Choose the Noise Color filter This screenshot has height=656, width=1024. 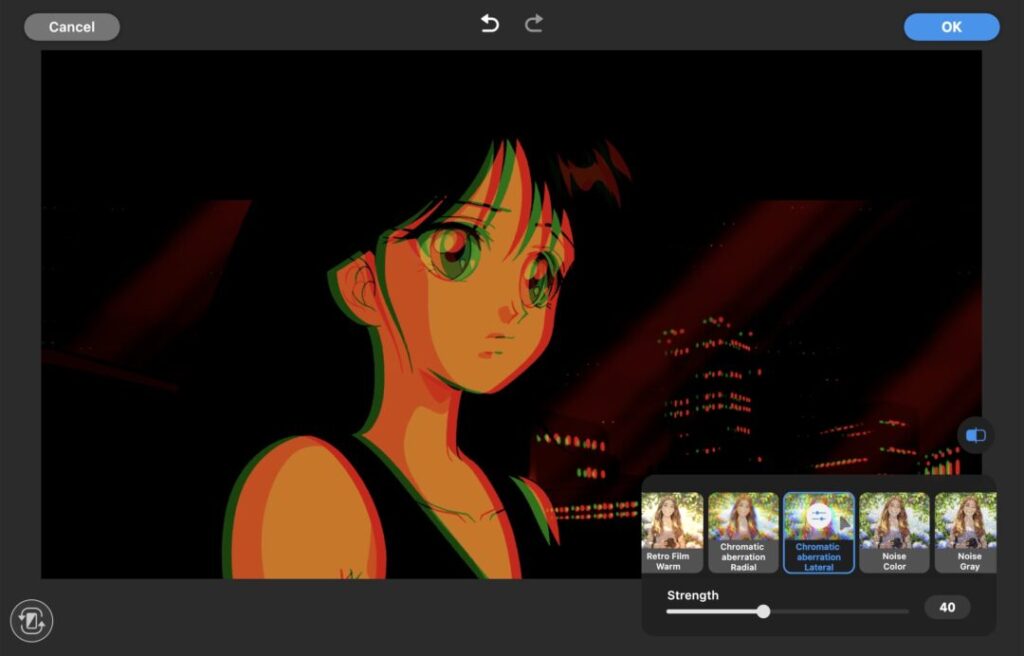click(894, 532)
